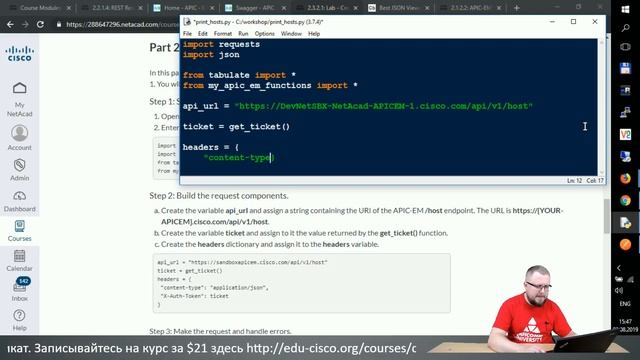
Task: Click the api_url line in the editor
Action: [358, 106]
